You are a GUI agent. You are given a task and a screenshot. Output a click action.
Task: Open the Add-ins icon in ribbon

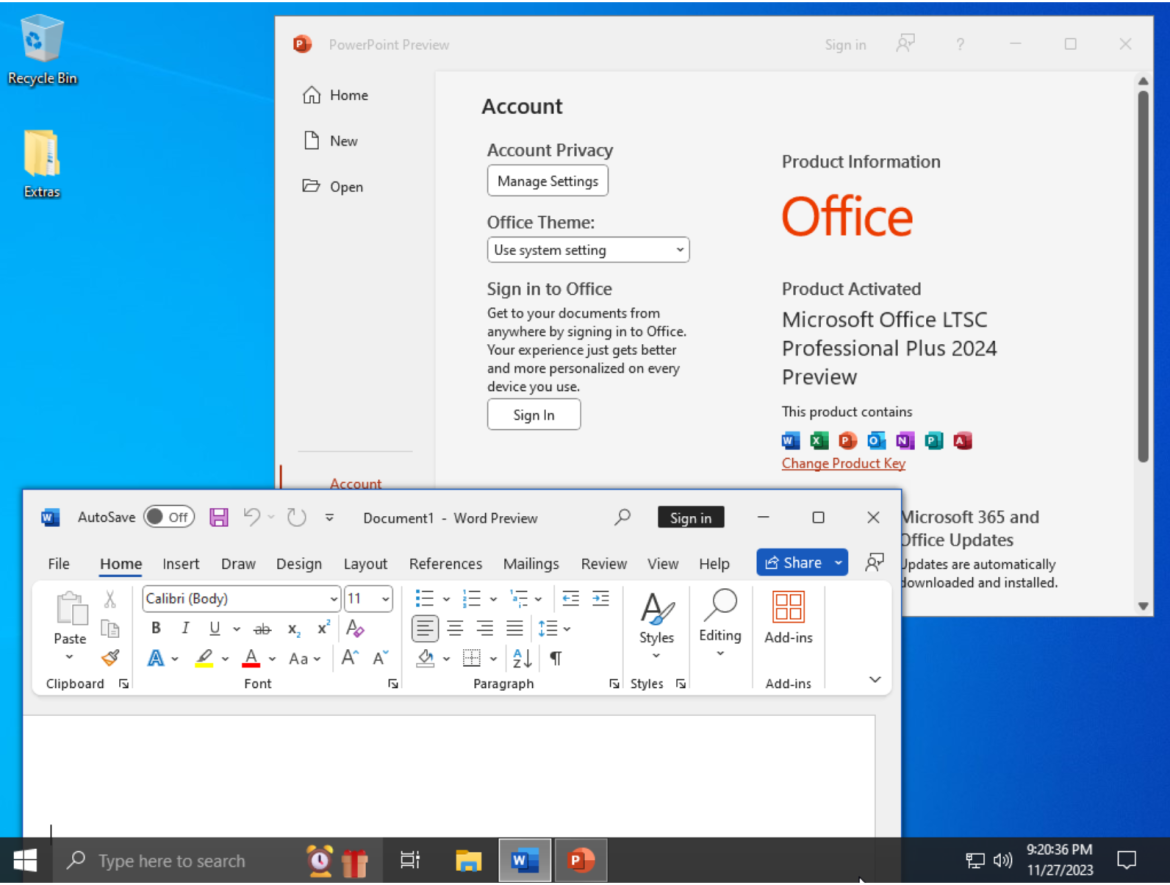[x=788, y=616]
